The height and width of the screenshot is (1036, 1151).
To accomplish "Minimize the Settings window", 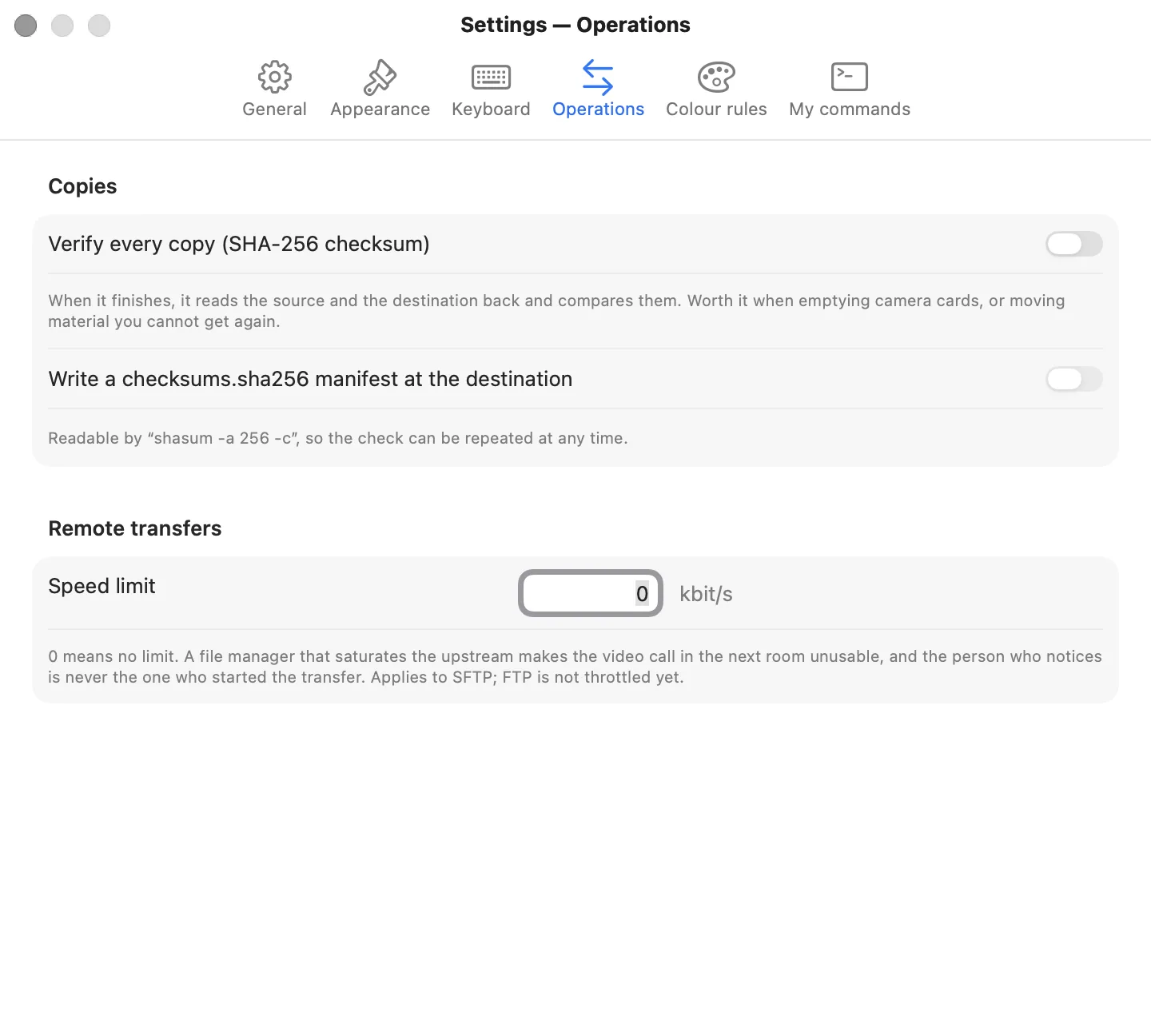I will (x=62, y=26).
